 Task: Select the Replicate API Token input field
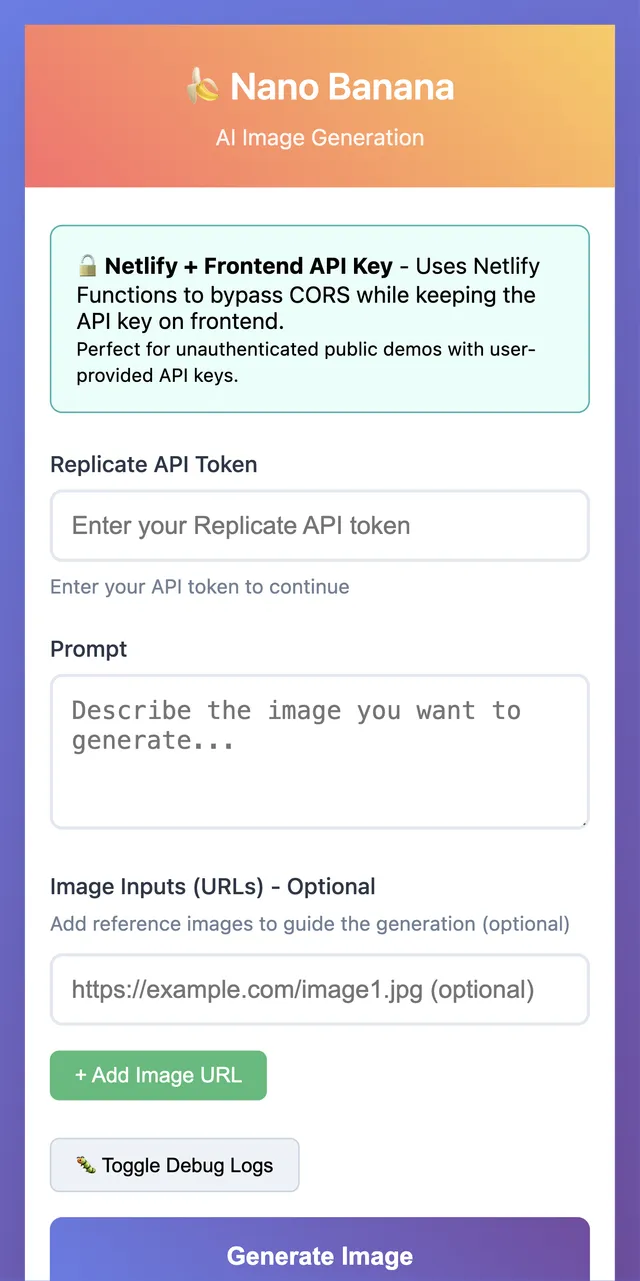coord(319,525)
